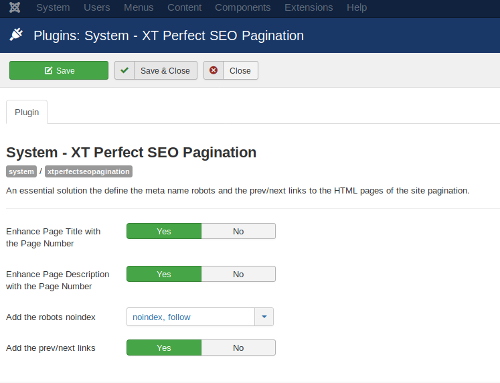Viewport: 500px width, 383px height.
Task: Open the Help menu
Action: click(357, 7)
